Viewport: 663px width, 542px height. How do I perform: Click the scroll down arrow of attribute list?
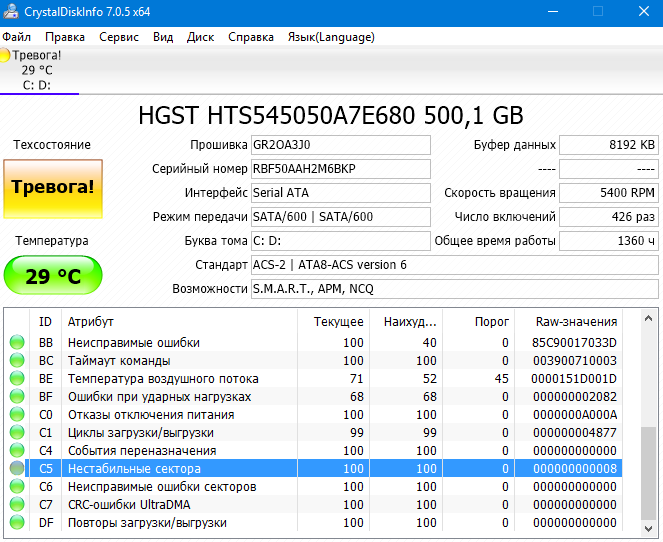point(648,528)
